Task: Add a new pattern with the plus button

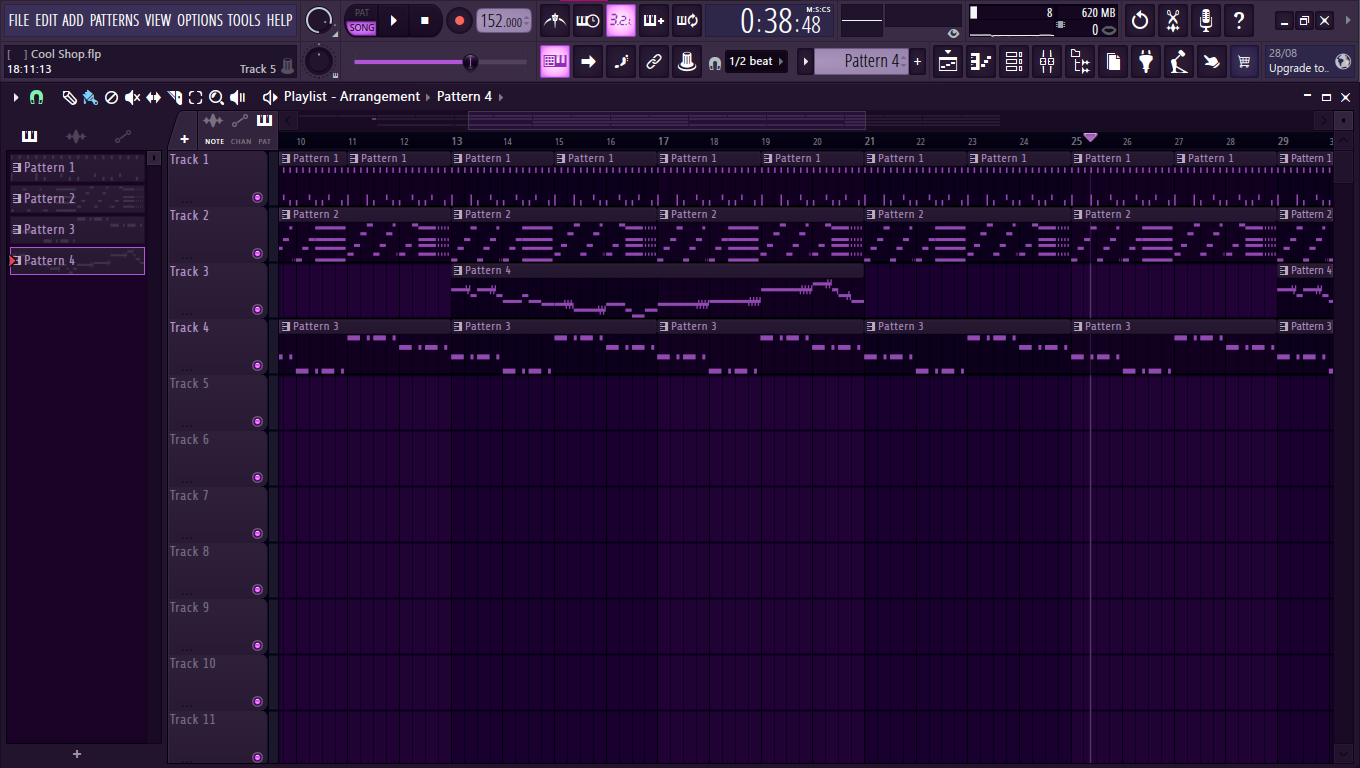Action: [x=918, y=62]
